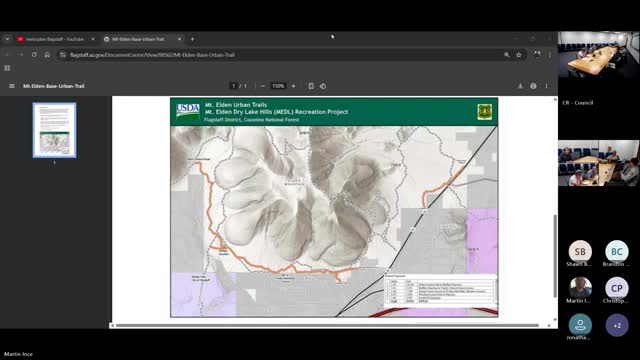Go to the browser home page

click(47, 55)
